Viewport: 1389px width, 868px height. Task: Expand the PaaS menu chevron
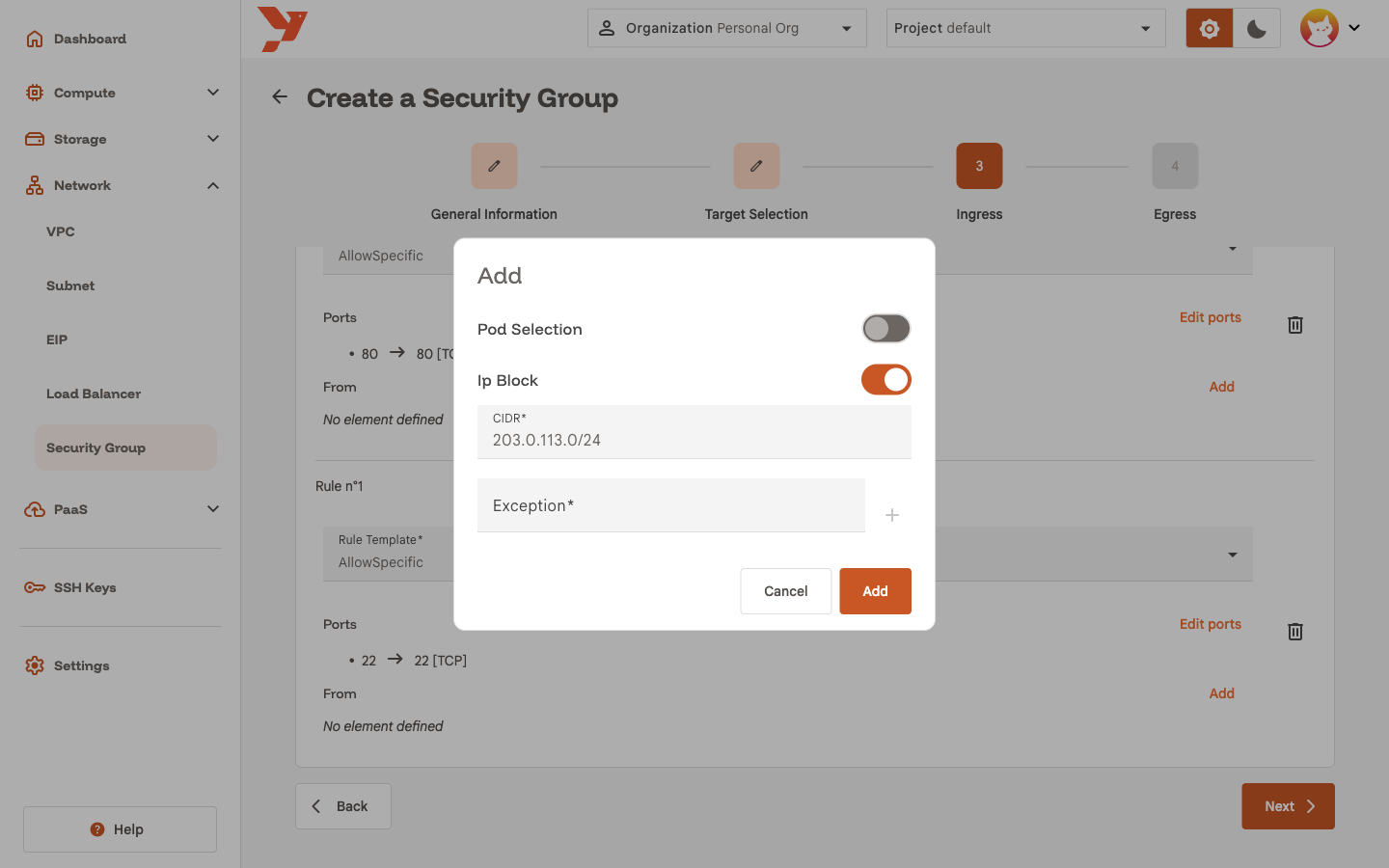213,509
